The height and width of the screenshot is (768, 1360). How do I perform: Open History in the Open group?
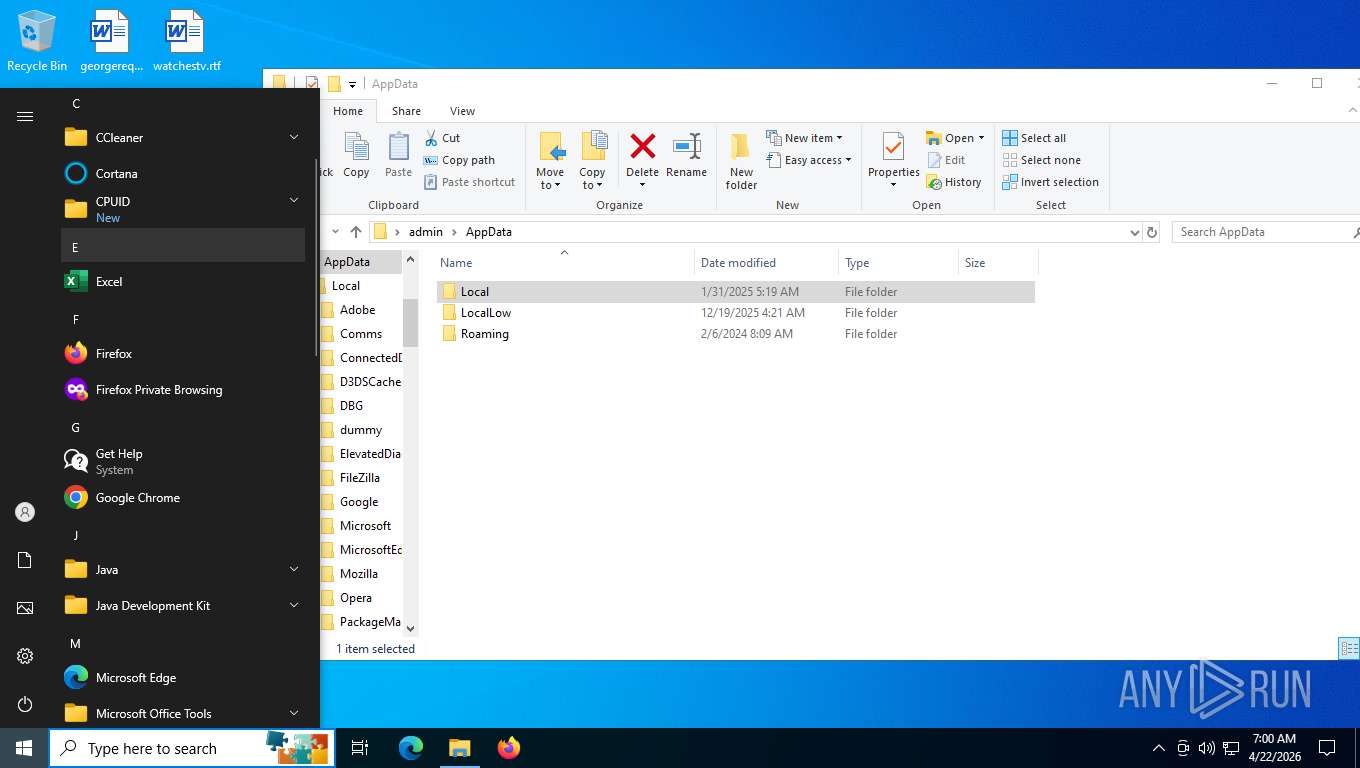click(954, 182)
